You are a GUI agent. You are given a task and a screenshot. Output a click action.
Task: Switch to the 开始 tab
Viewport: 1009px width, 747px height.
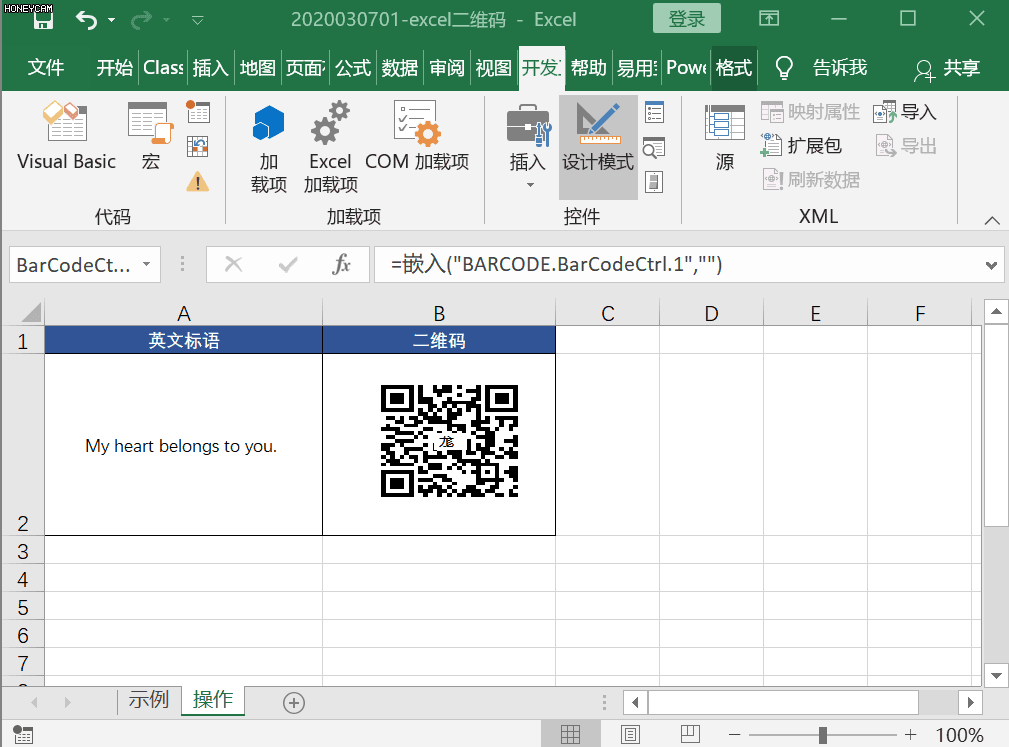point(114,68)
